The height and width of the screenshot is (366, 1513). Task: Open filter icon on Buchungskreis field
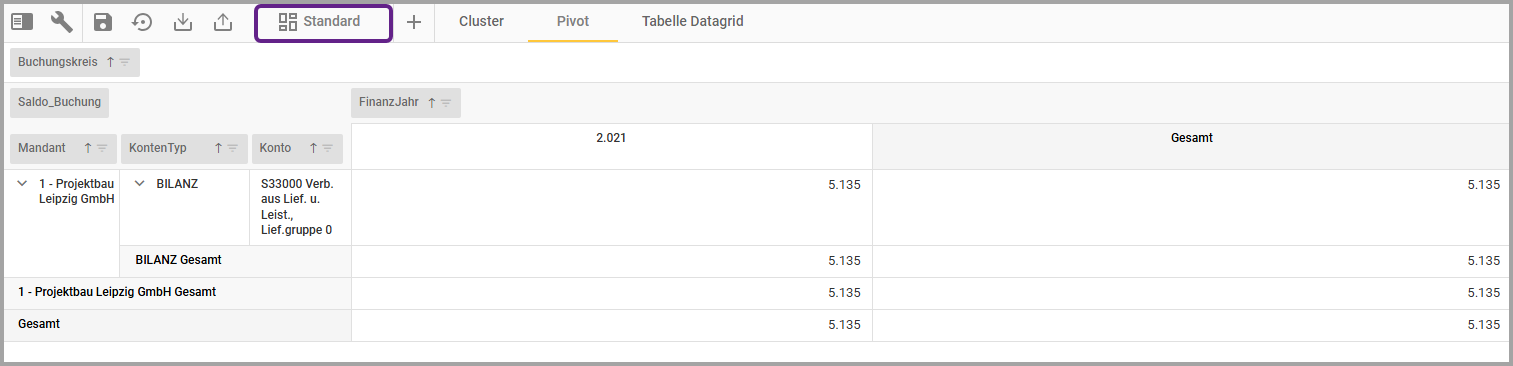pyautogui.click(x=125, y=62)
